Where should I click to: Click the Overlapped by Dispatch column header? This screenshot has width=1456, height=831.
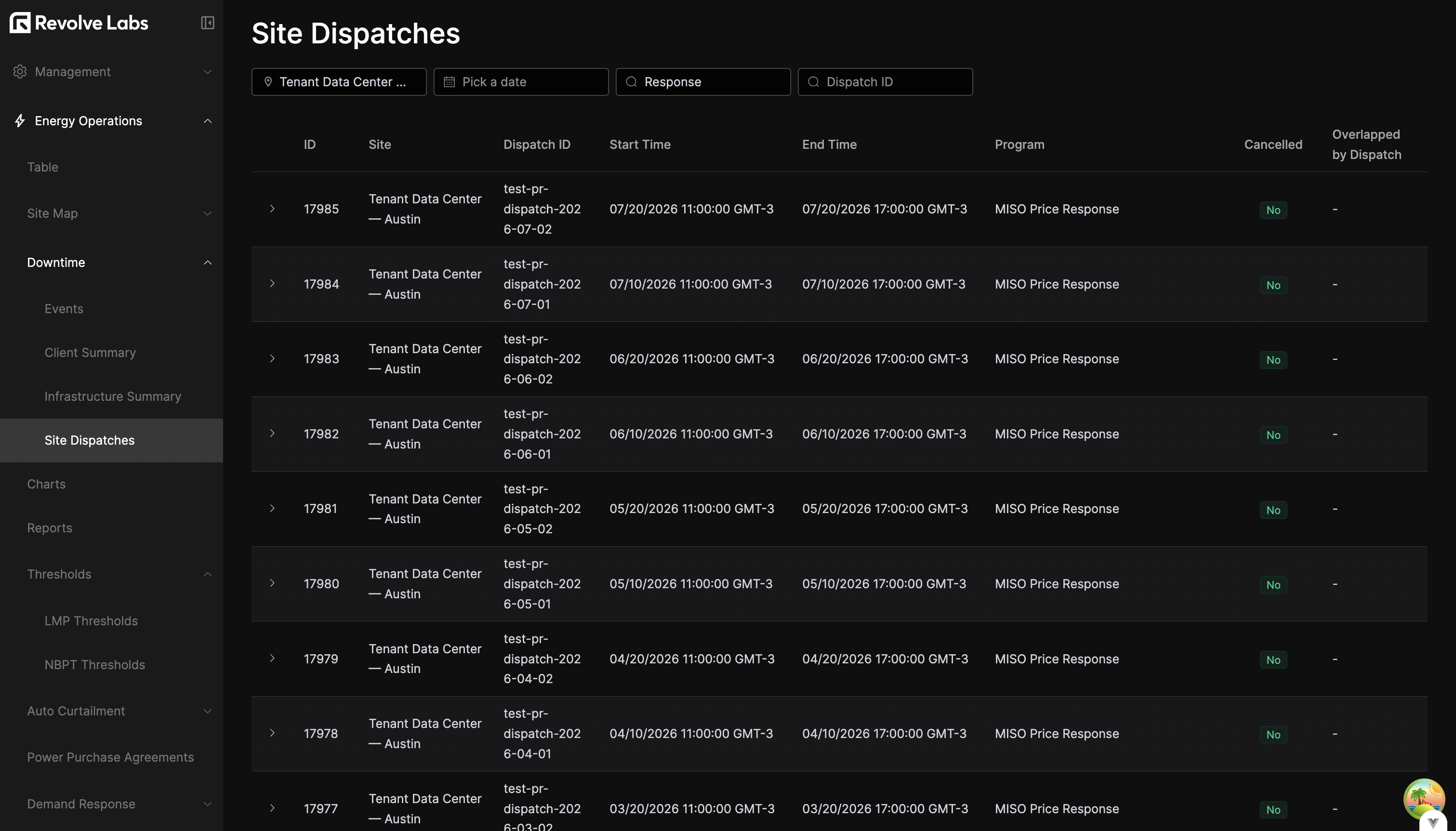point(1366,145)
